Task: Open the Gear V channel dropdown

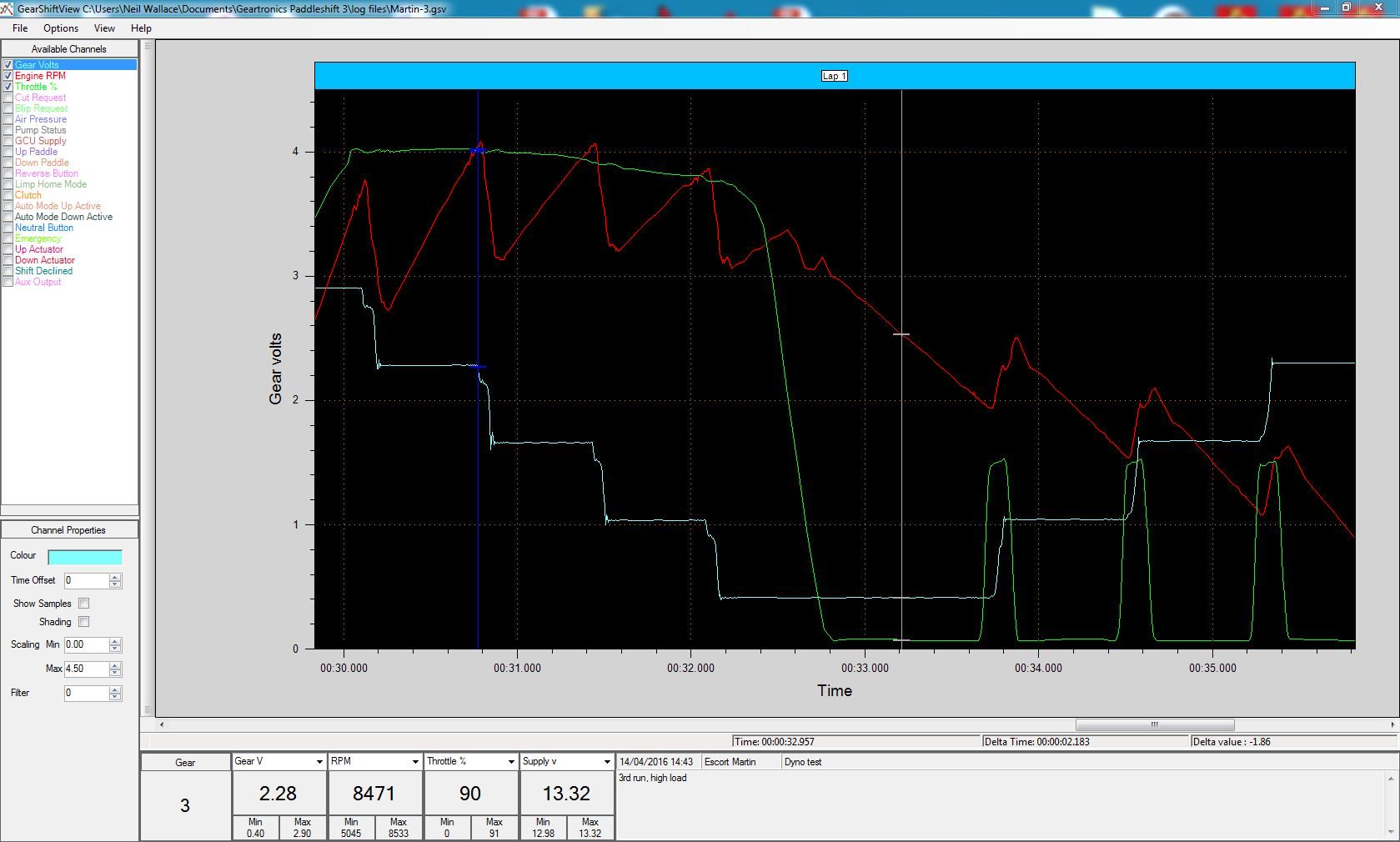Action: coord(319,762)
